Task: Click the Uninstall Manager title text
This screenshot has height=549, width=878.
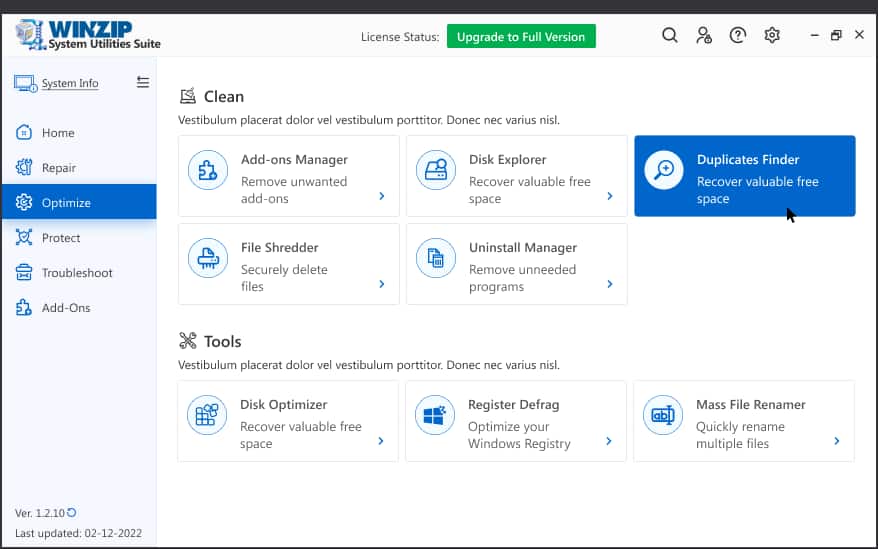Action: pyautogui.click(x=522, y=248)
